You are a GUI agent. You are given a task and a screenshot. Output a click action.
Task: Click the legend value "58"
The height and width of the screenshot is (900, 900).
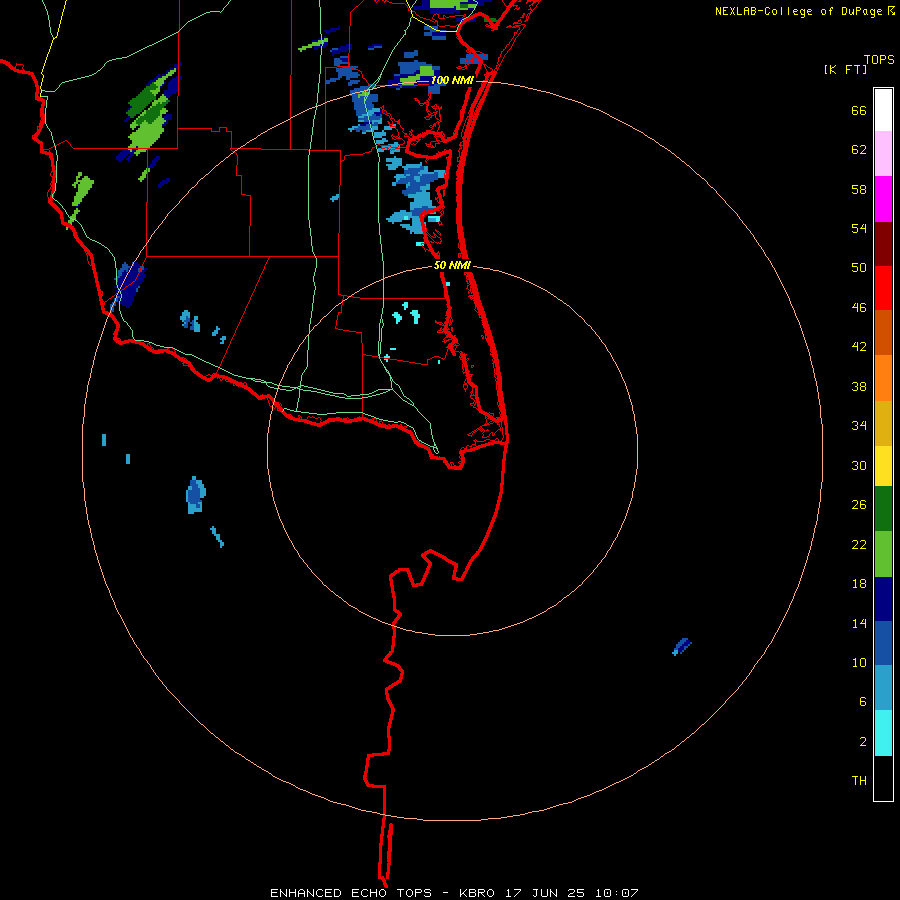coord(859,189)
